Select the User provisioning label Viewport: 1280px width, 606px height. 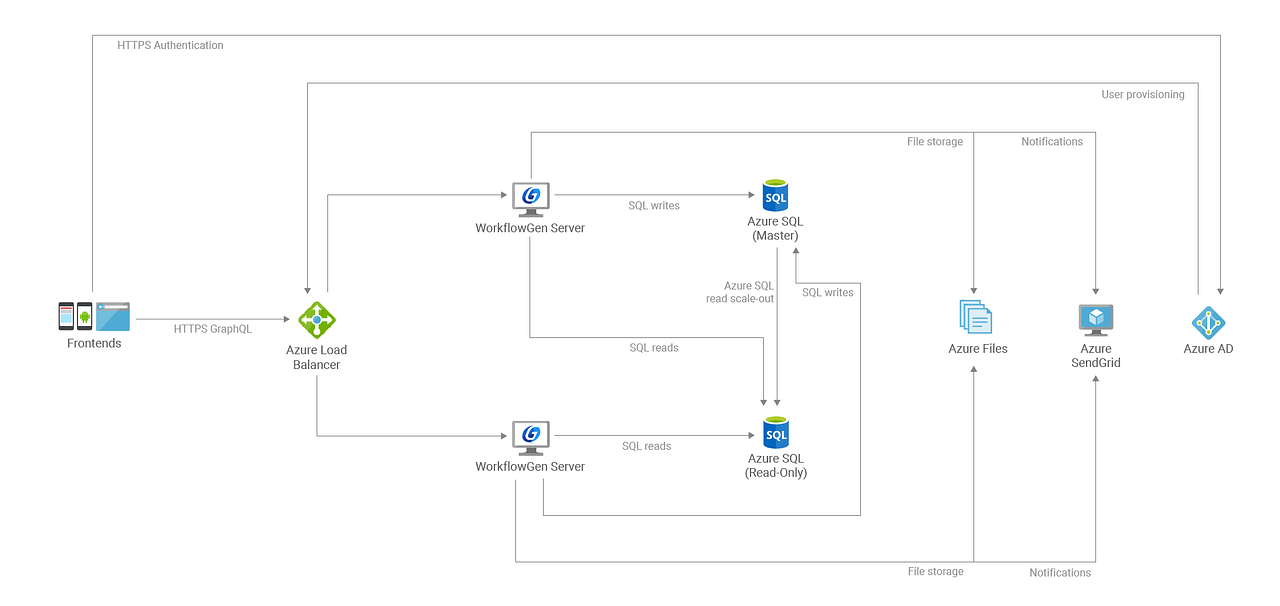1143,94
